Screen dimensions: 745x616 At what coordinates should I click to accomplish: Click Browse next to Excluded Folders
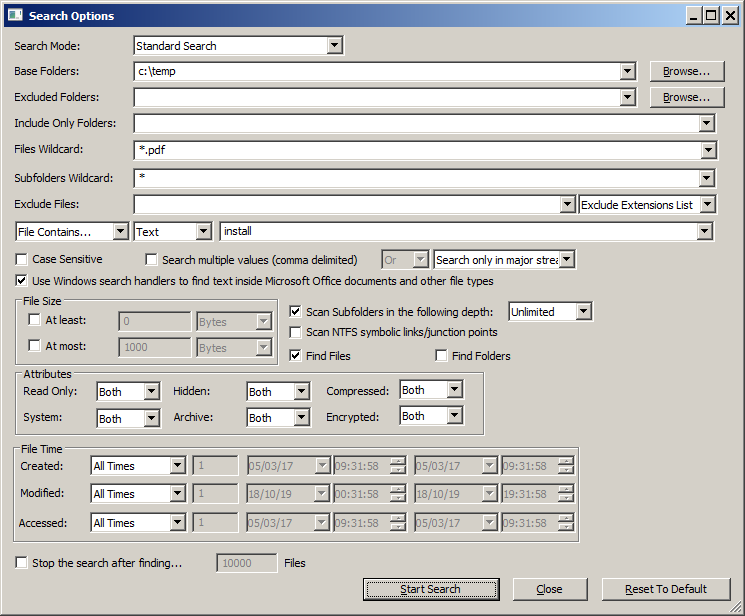point(686,97)
